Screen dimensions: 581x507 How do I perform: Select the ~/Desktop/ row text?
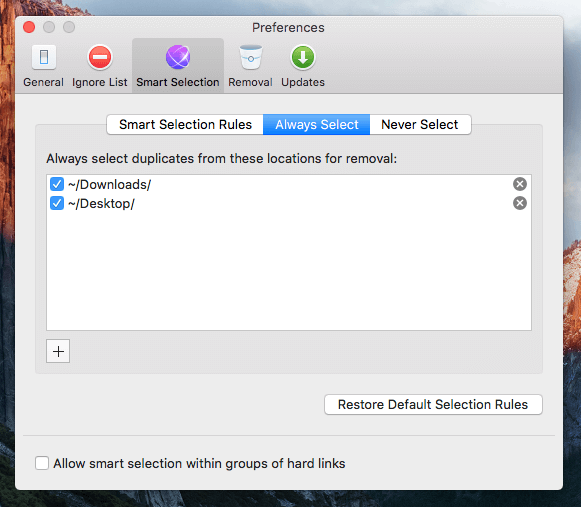pyautogui.click(x=102, y=203)
